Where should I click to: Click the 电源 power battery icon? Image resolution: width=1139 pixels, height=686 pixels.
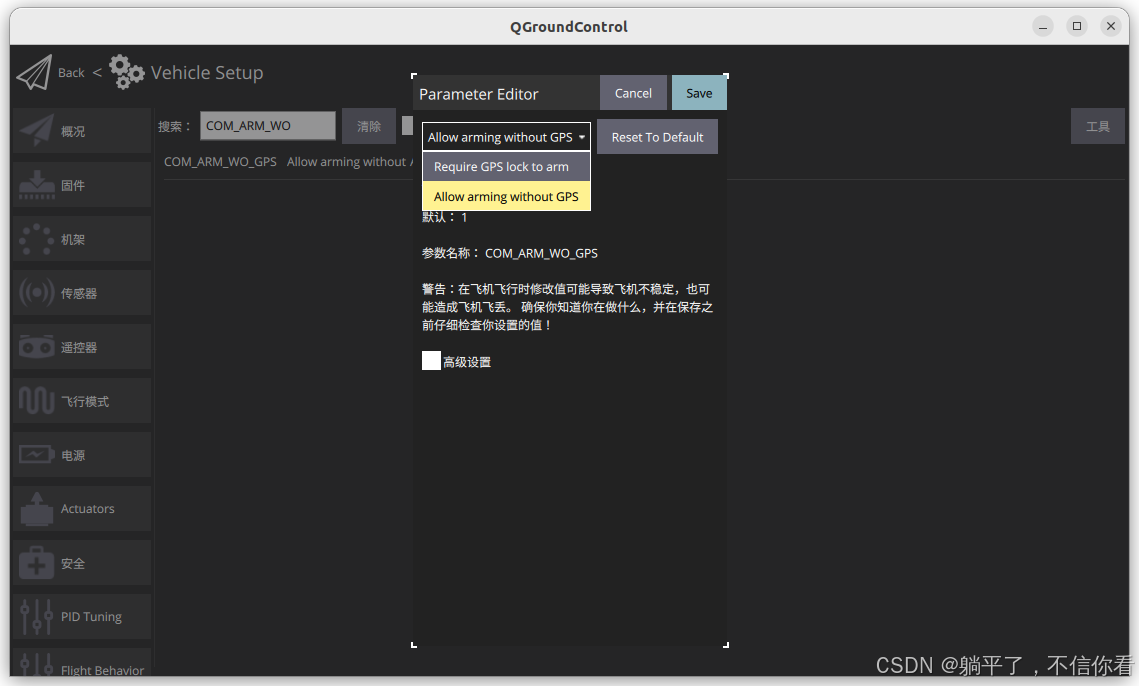36,455
